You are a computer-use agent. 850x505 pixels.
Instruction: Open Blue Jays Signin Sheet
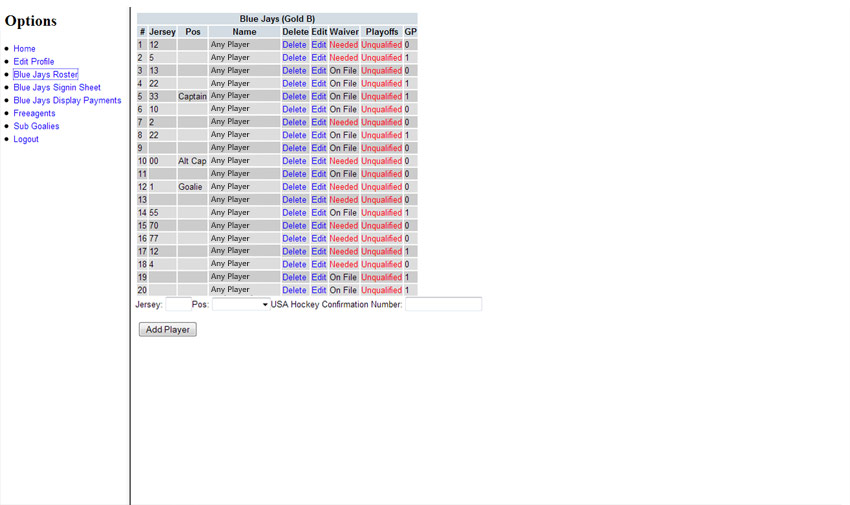pos(57,87)
